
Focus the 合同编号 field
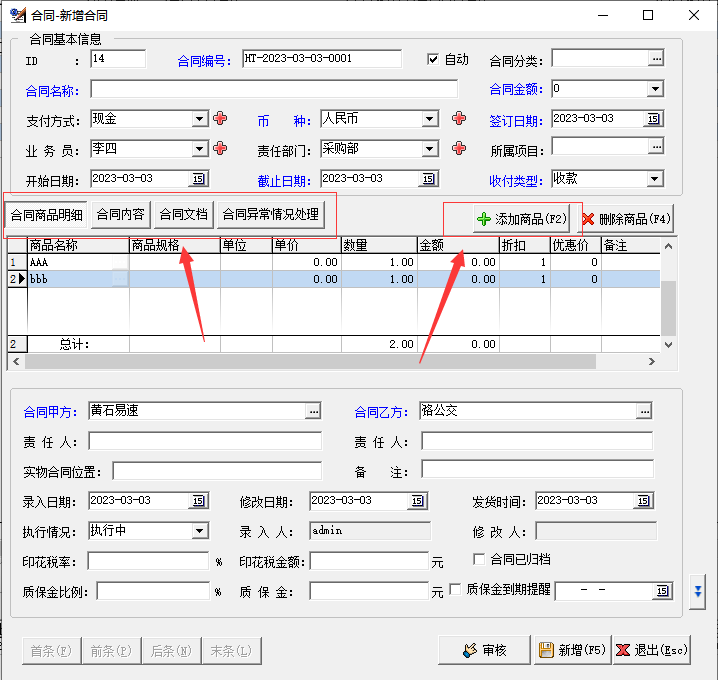[322, 59]
